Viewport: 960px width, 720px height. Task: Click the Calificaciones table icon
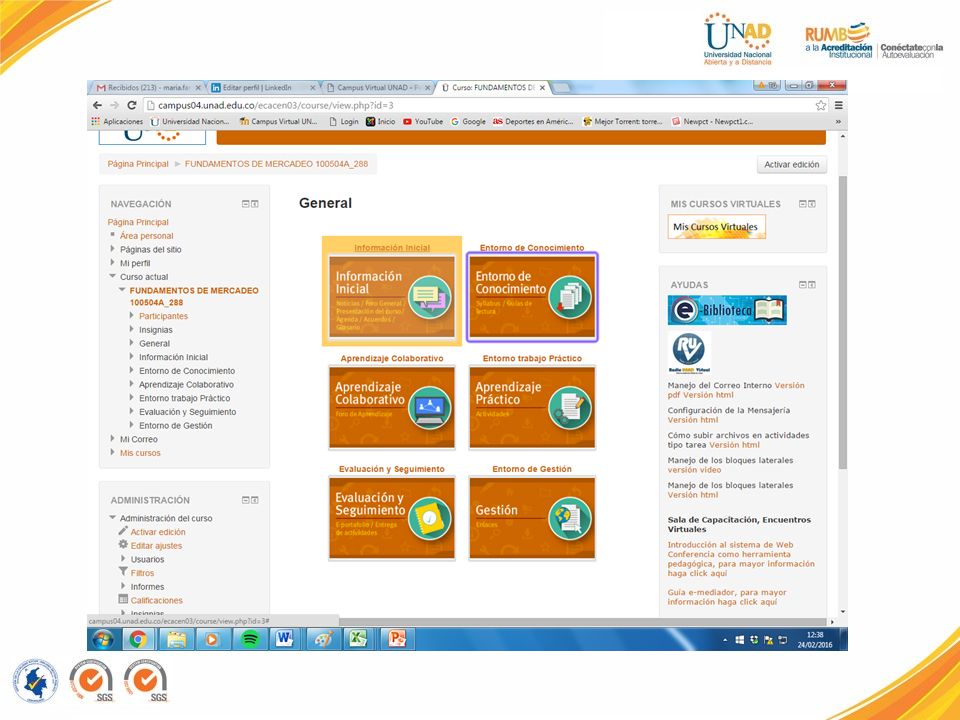(123, 599)
